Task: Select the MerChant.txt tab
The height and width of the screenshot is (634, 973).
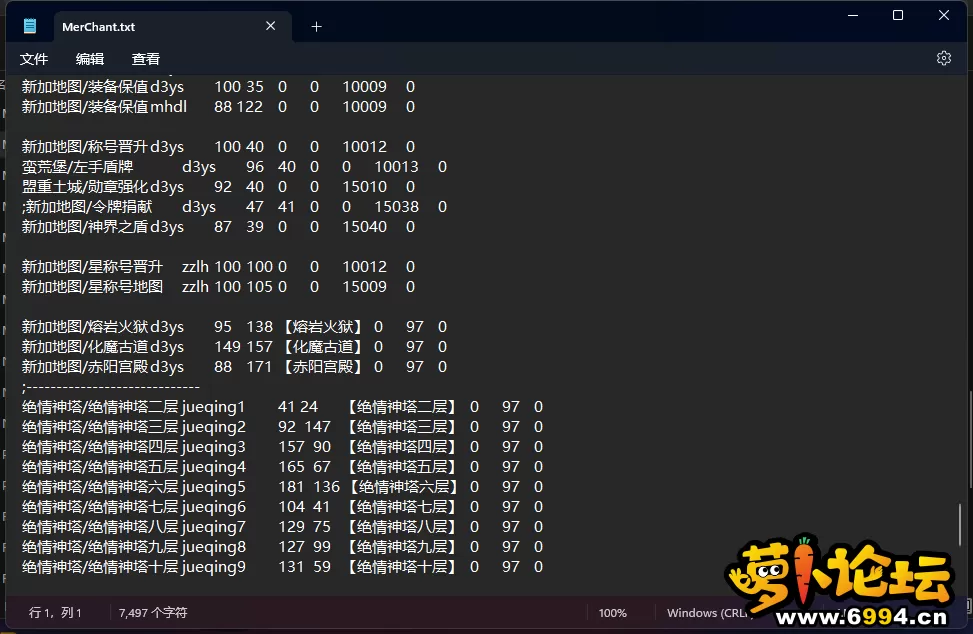Action: coord(173,27)
